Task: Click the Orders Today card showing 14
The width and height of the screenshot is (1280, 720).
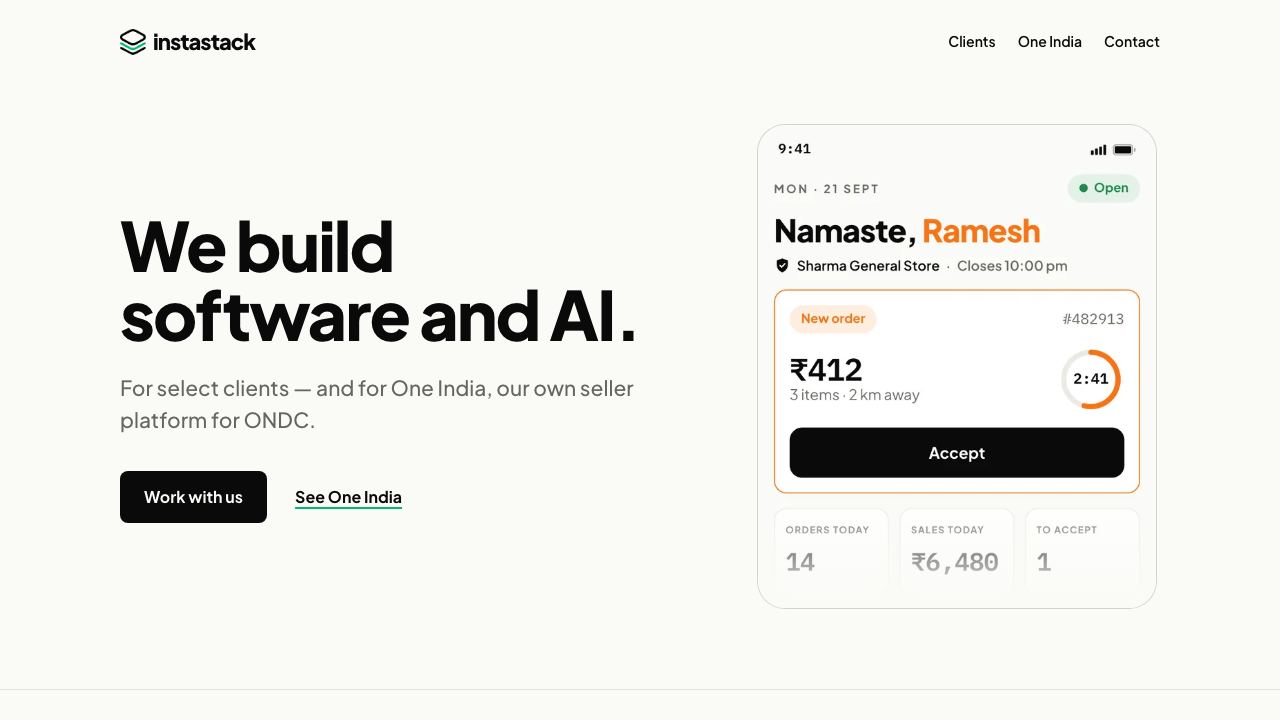Action: (831, 551)
